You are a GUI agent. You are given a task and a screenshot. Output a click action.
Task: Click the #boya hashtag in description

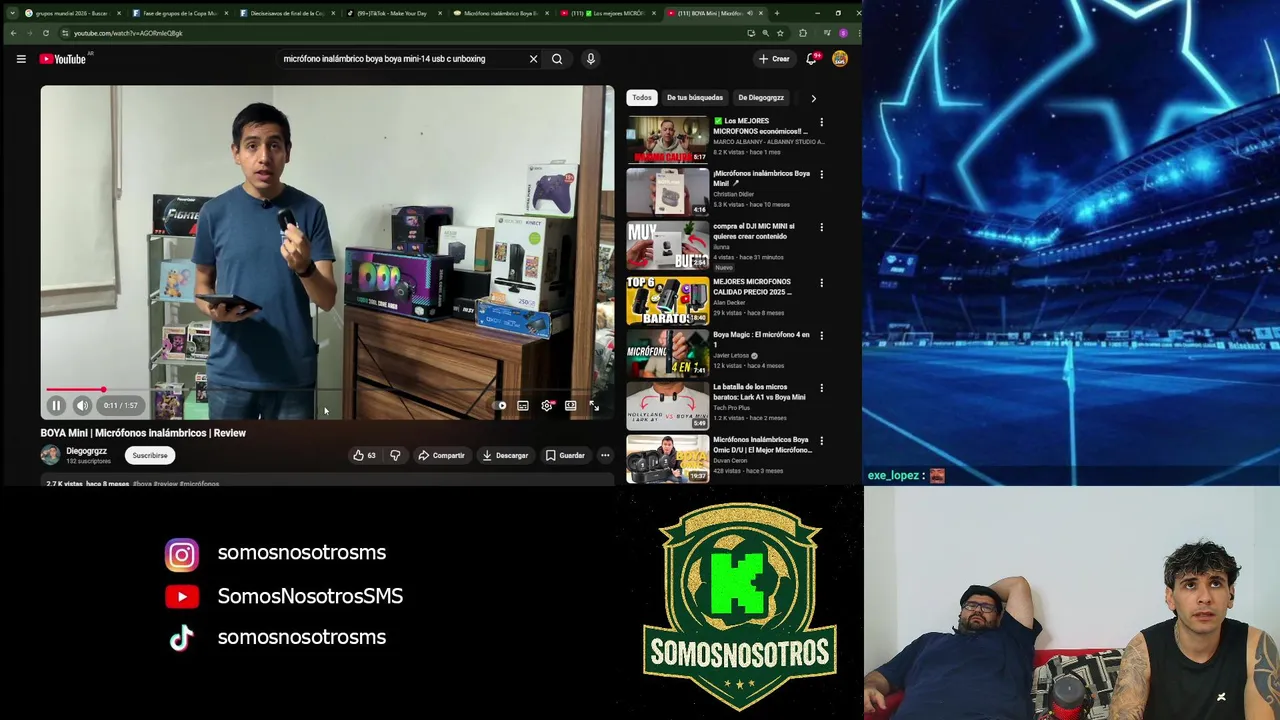142,484
